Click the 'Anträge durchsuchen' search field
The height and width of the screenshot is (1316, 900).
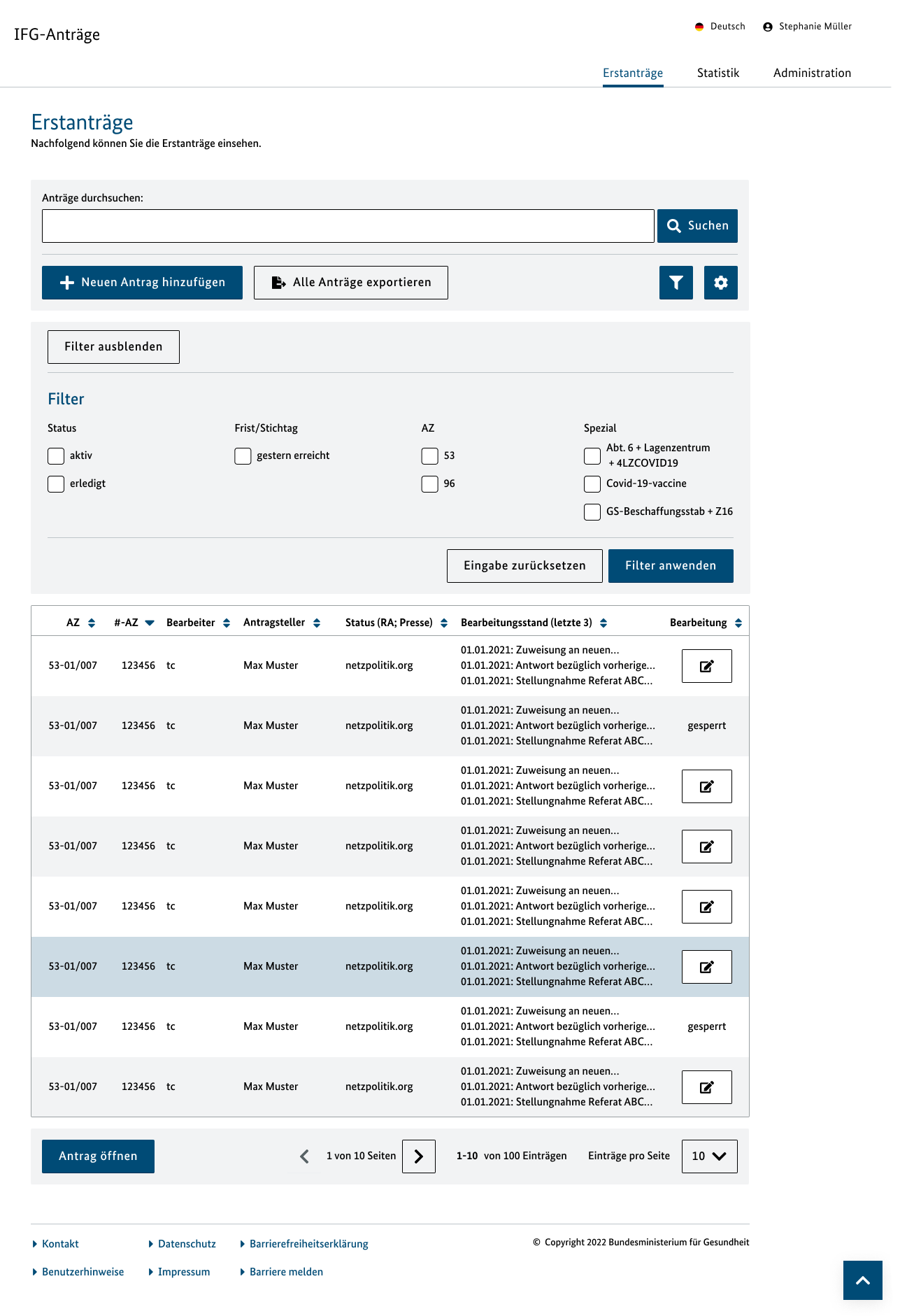point(348,226)
